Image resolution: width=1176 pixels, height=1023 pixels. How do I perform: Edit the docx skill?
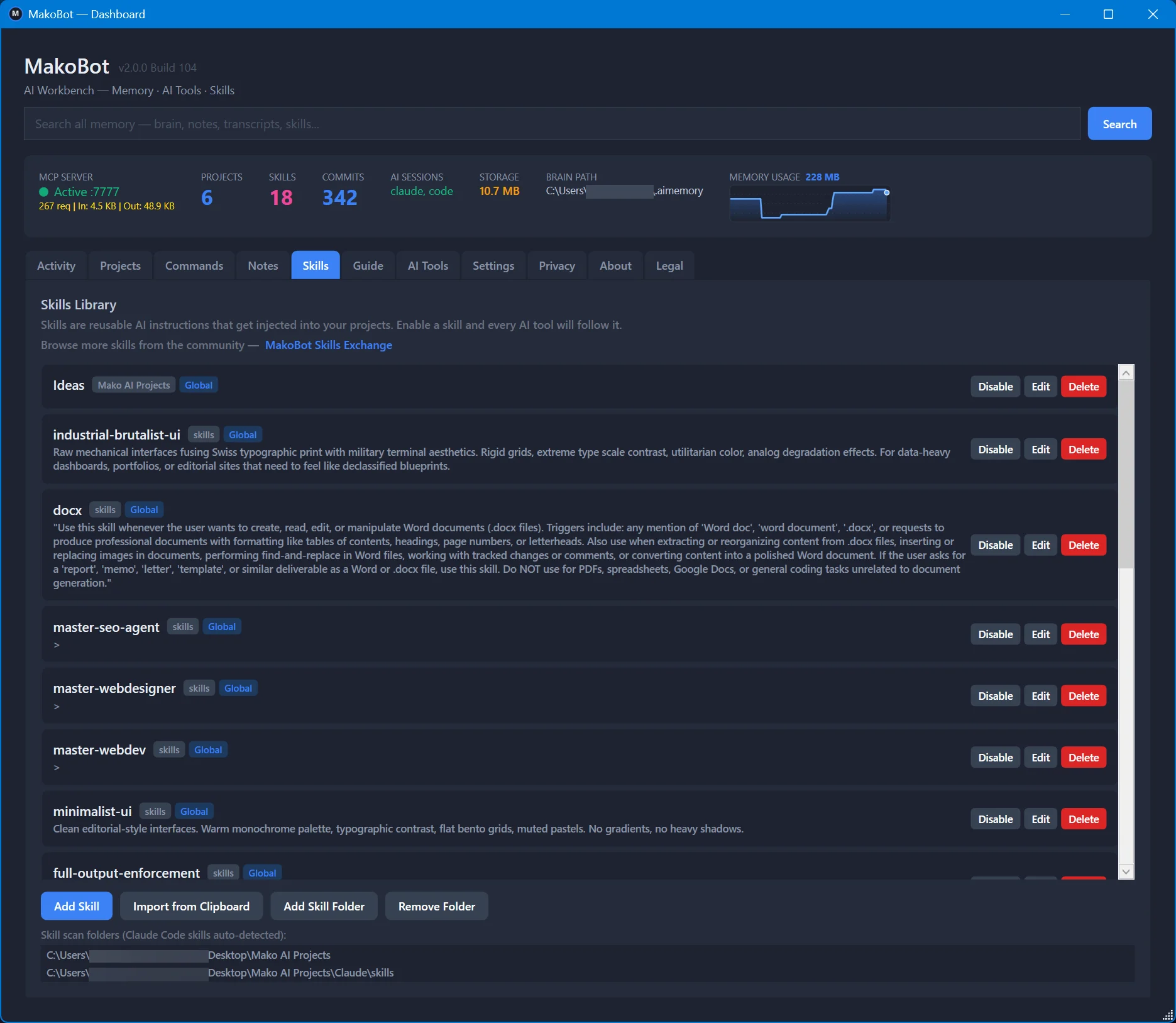[x=1041, y=545]
